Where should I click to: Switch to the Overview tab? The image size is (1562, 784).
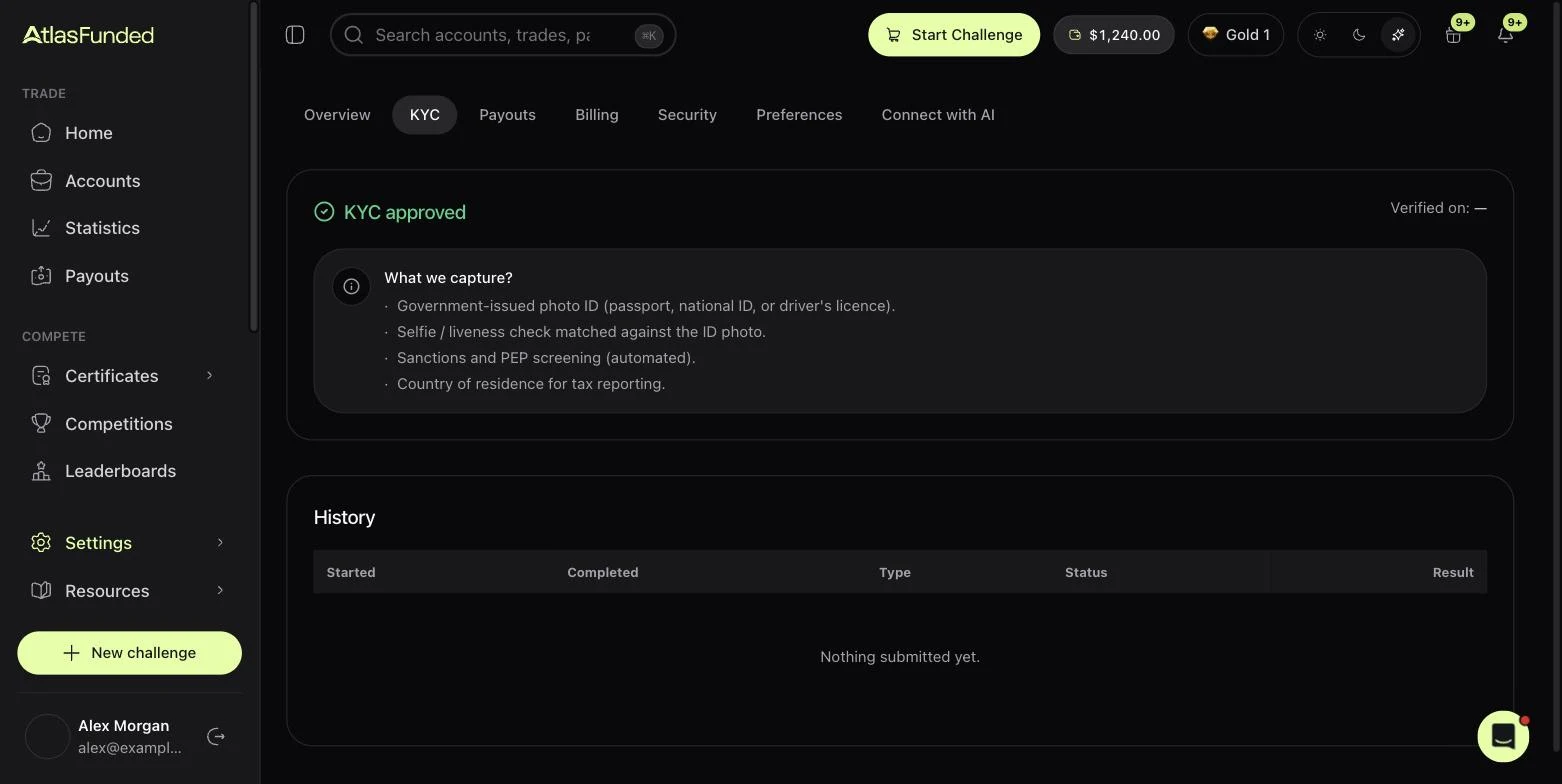click(337, 115)
